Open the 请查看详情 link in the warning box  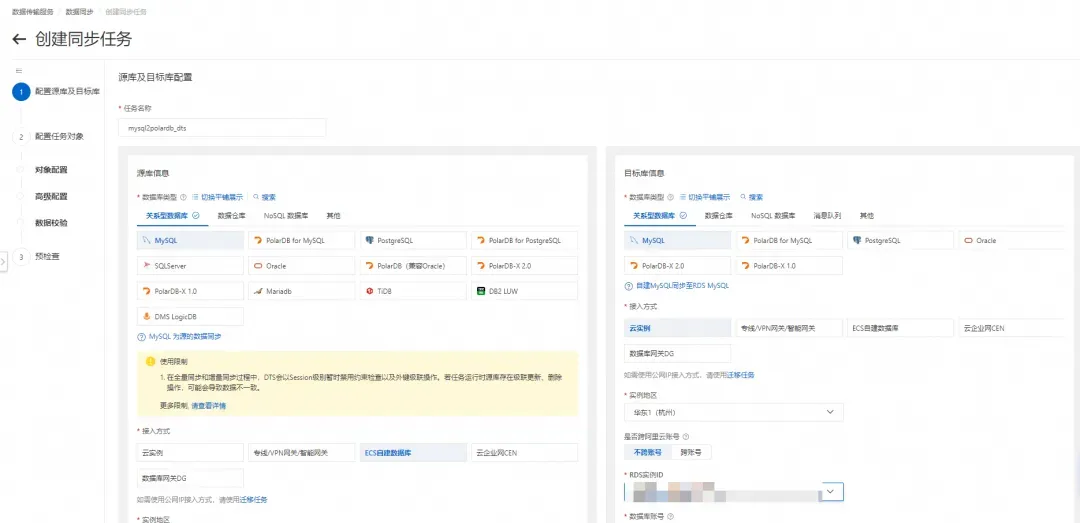pos(208,406)
